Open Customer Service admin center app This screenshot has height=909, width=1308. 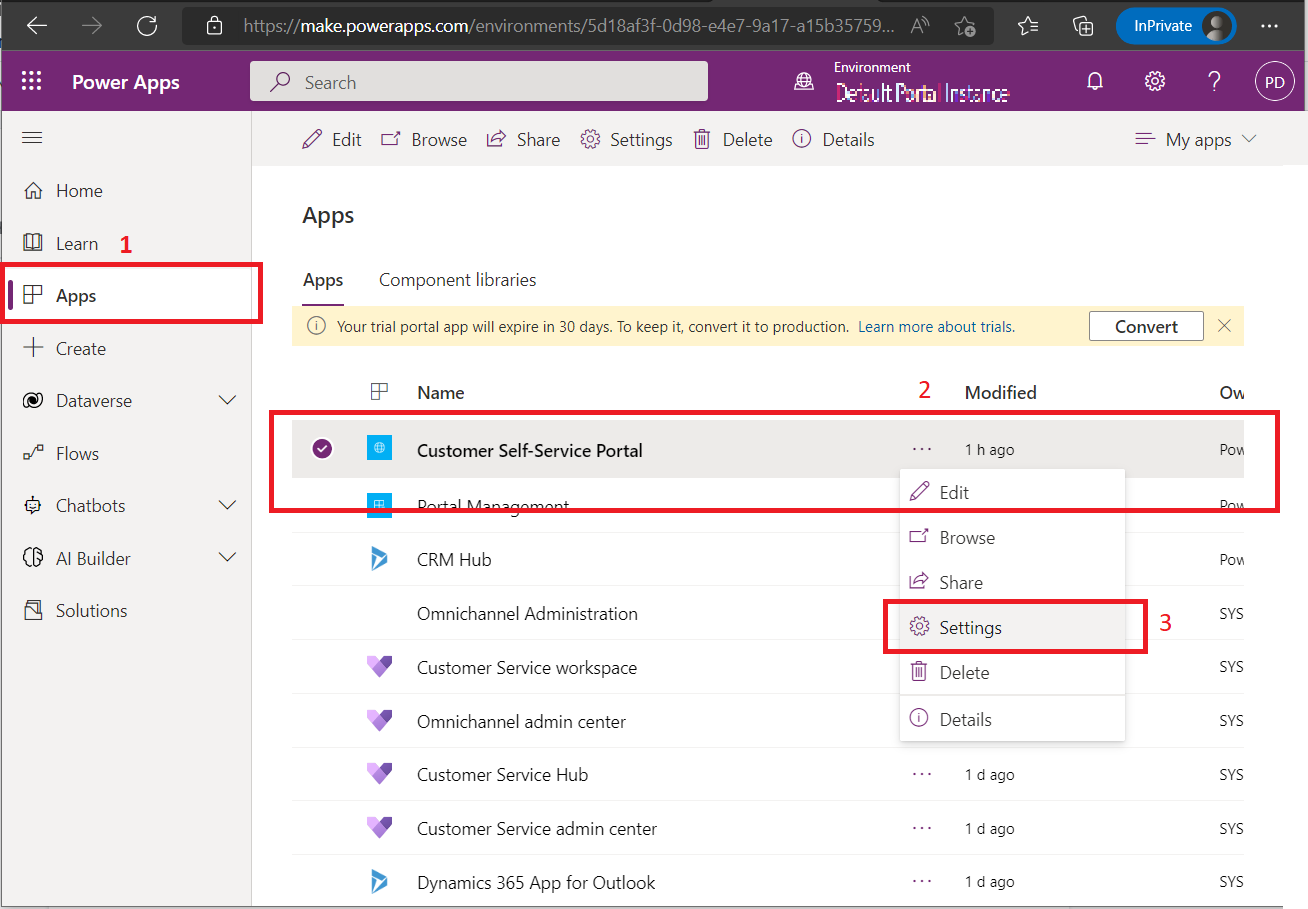pyautogui.click(x=537, y=829)
